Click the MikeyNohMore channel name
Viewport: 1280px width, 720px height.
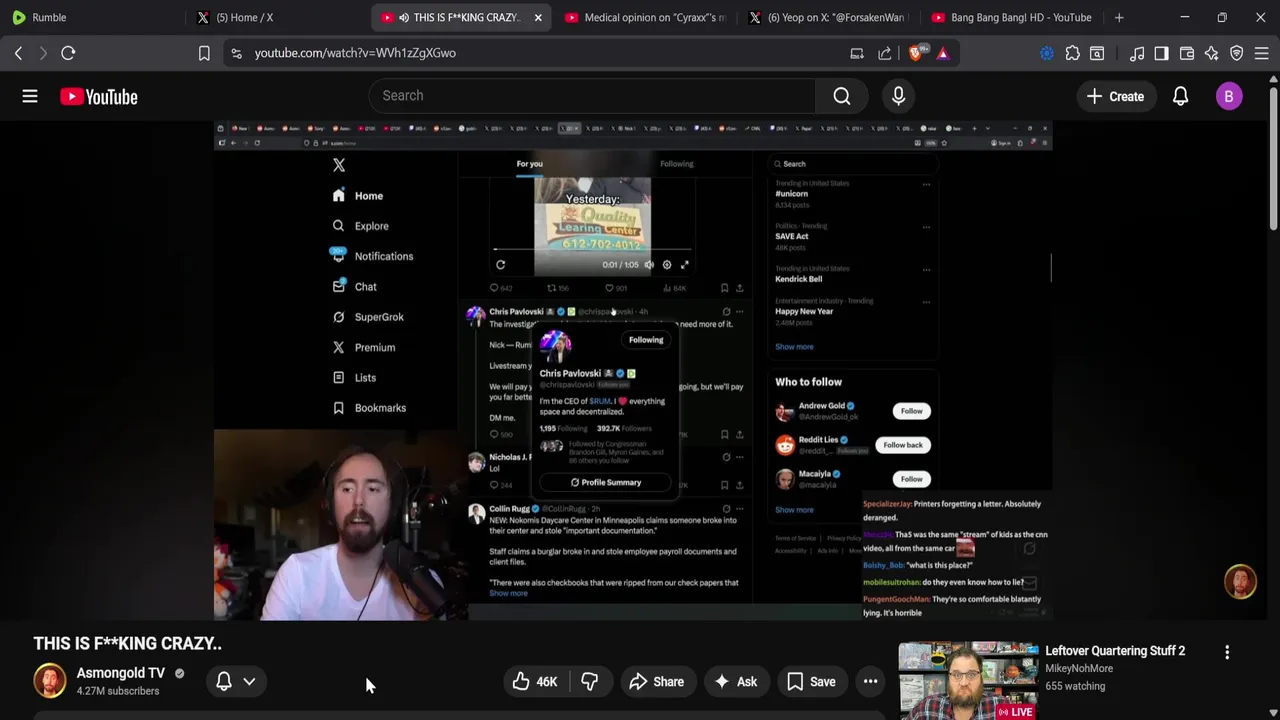click(1079, 668)
